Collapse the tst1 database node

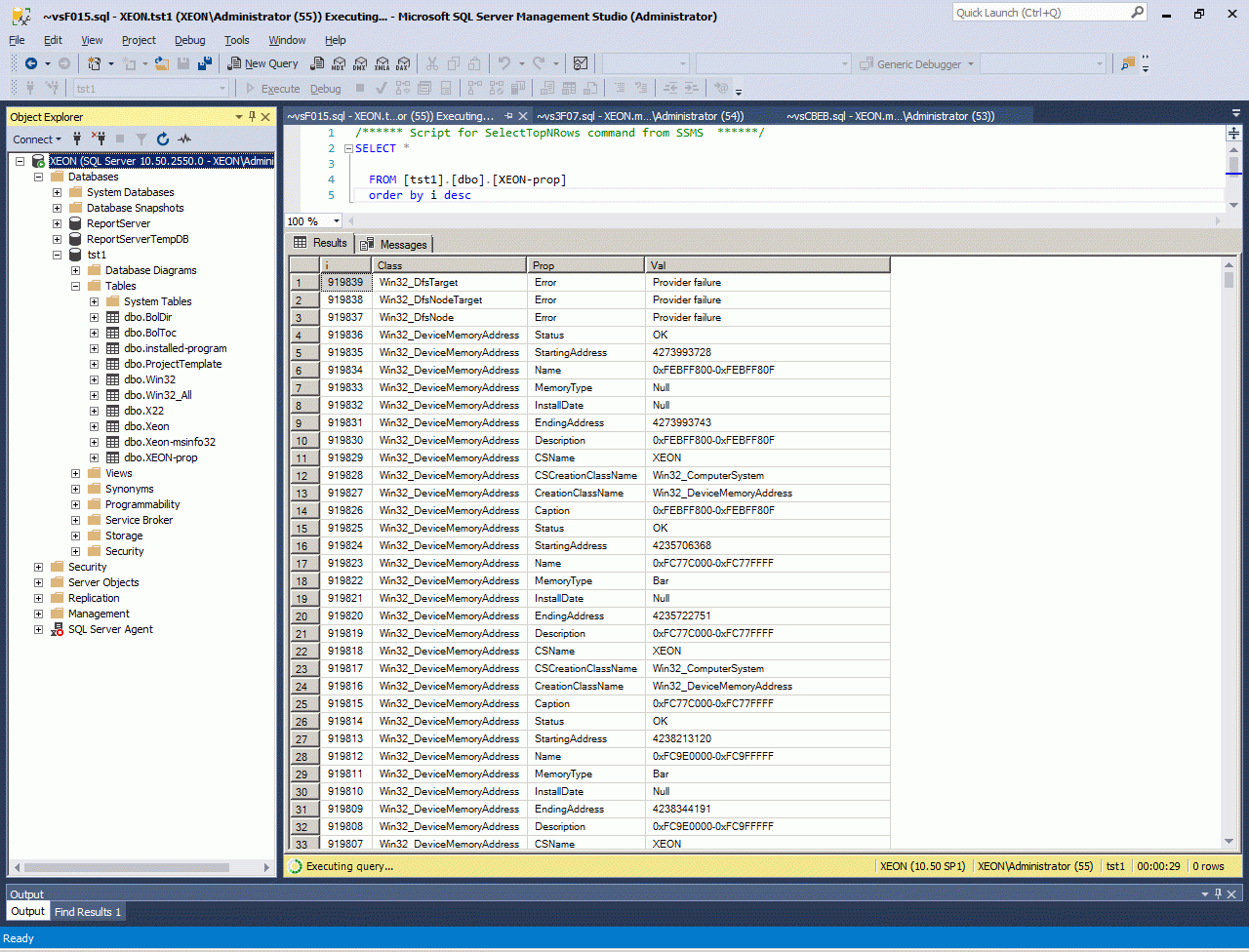click(x=58, y=255)
